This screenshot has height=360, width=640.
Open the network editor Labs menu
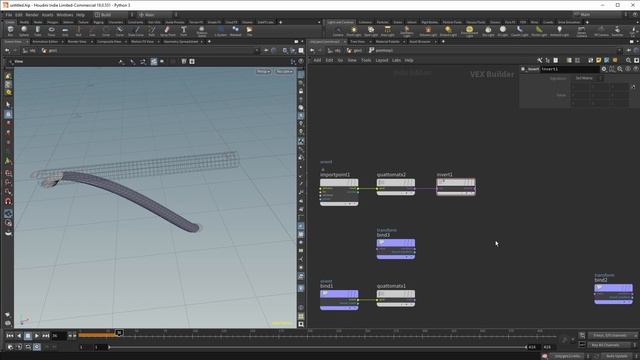pyautogui.click(x=396, y=60)
